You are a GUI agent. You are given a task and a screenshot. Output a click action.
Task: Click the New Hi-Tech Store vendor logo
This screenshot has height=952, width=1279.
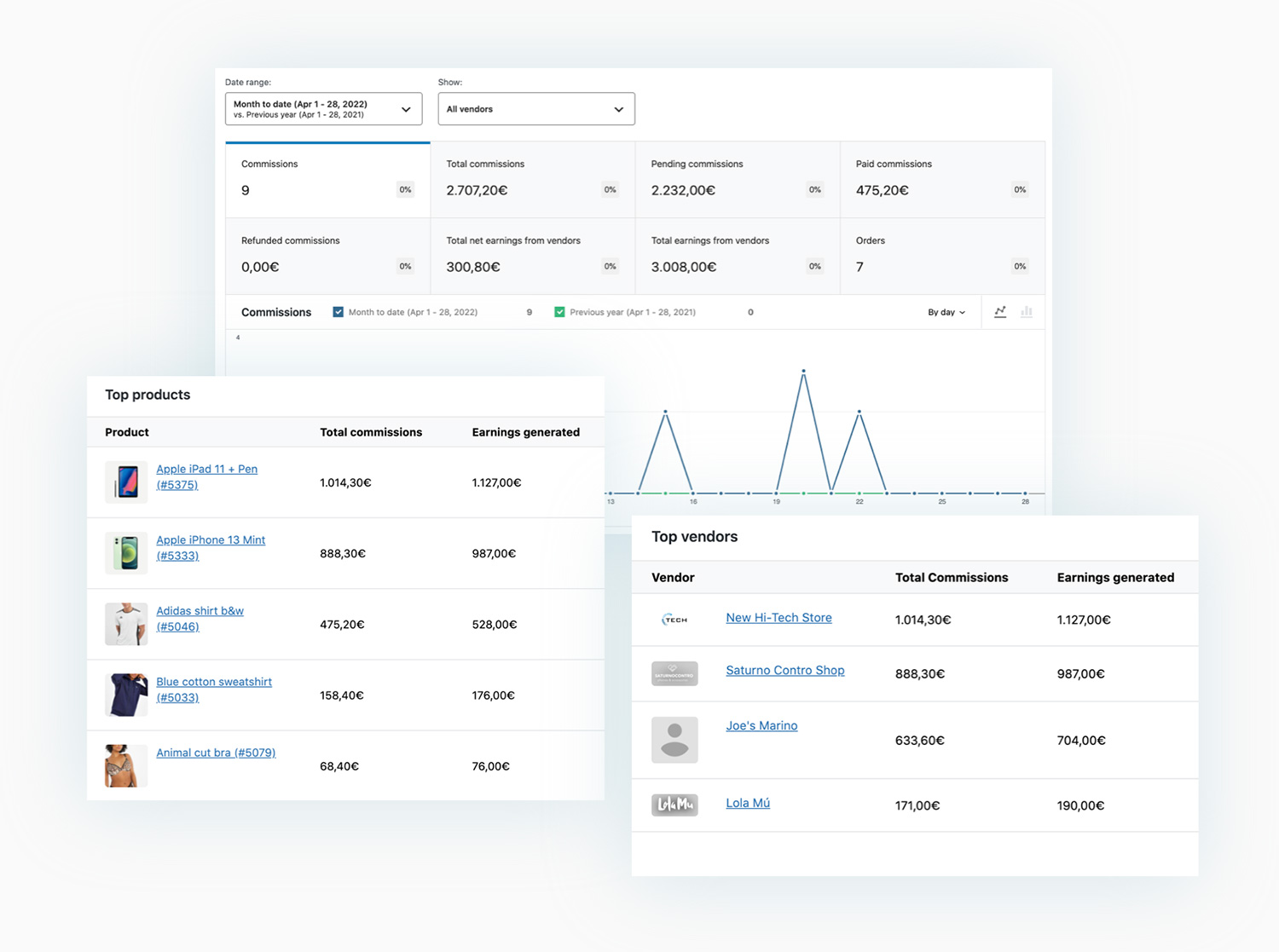(x=674, y=620)
